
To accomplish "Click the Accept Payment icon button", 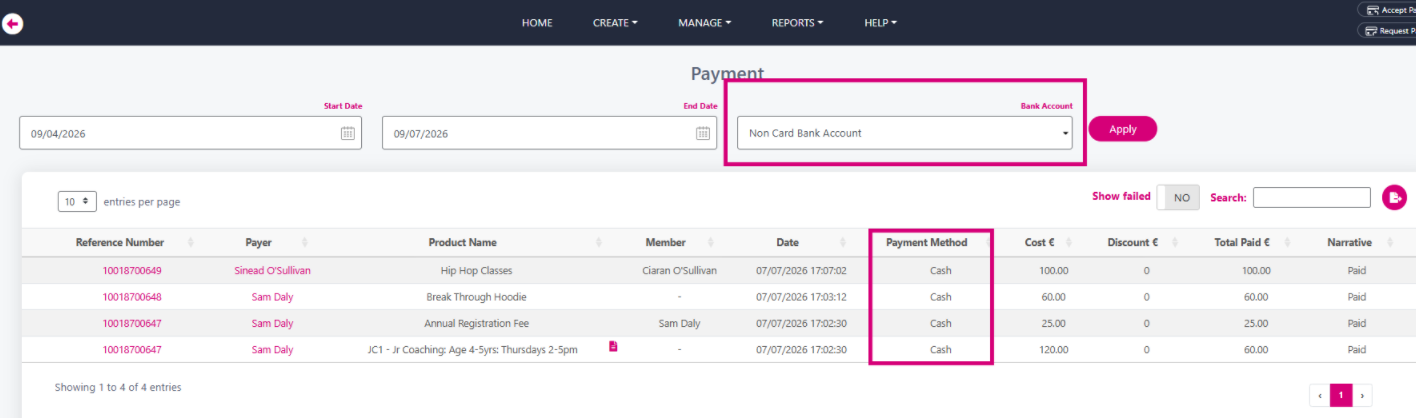I will (x=1386, y=10).
